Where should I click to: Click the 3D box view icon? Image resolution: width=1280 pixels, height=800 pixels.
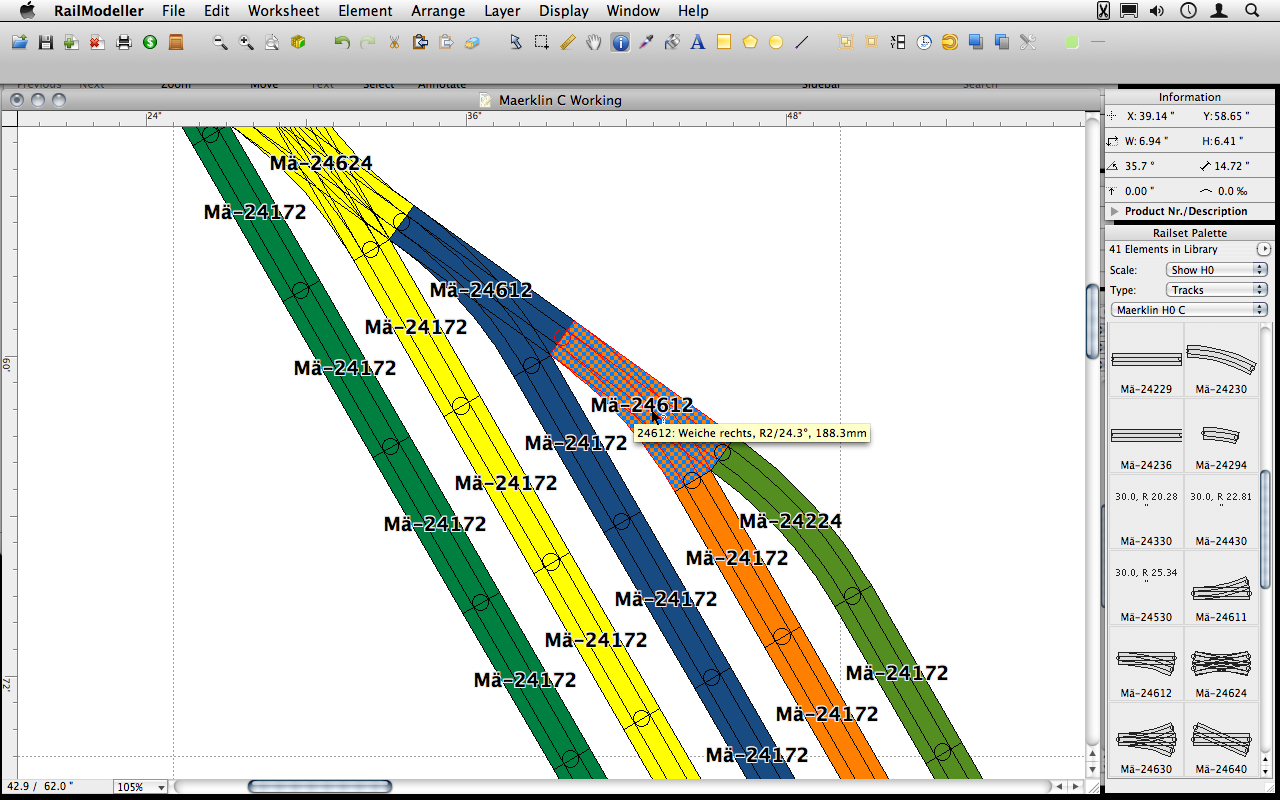[297, 42]
